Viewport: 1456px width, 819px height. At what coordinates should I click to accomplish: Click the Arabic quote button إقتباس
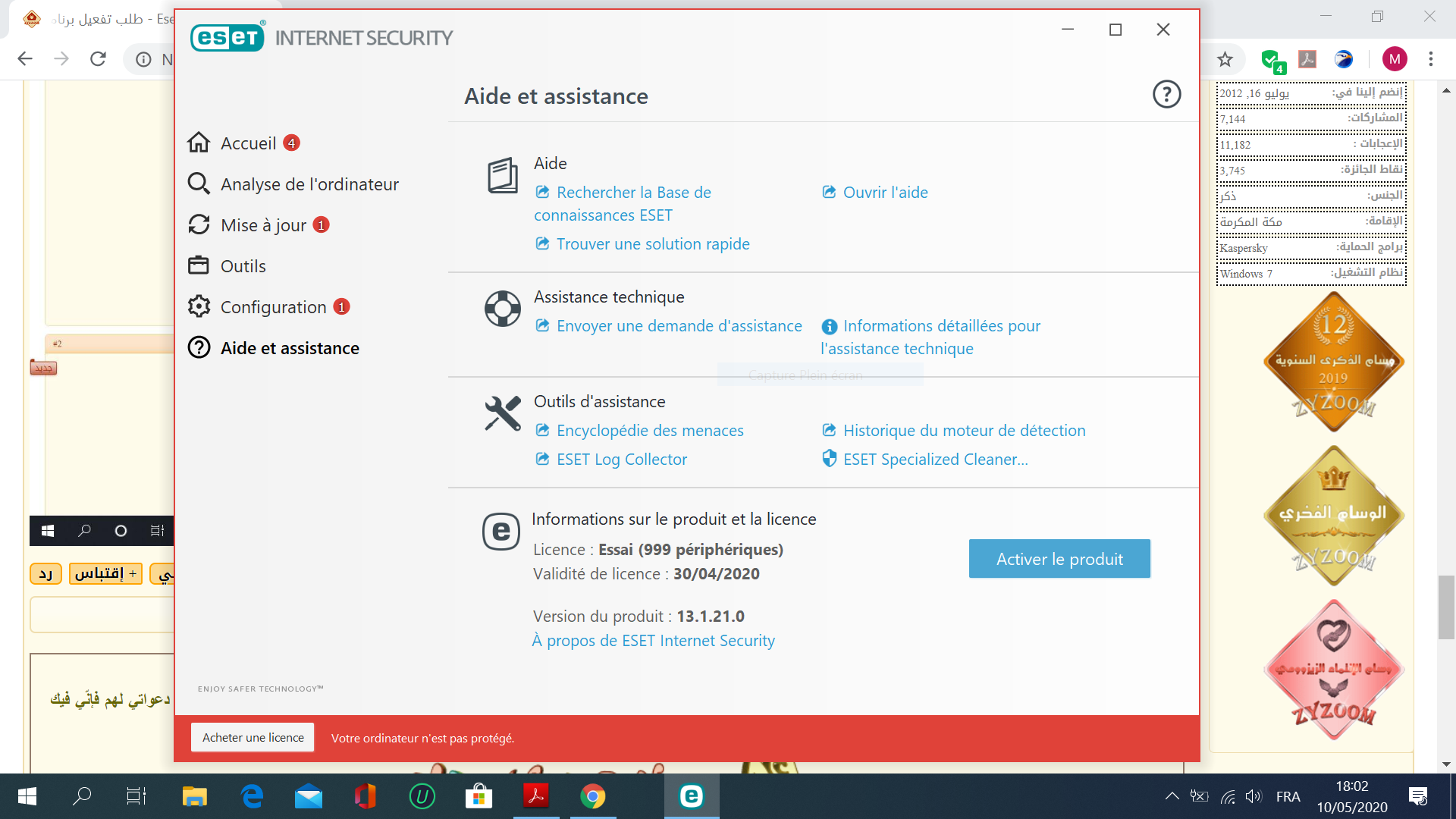[x=105, y=573]
